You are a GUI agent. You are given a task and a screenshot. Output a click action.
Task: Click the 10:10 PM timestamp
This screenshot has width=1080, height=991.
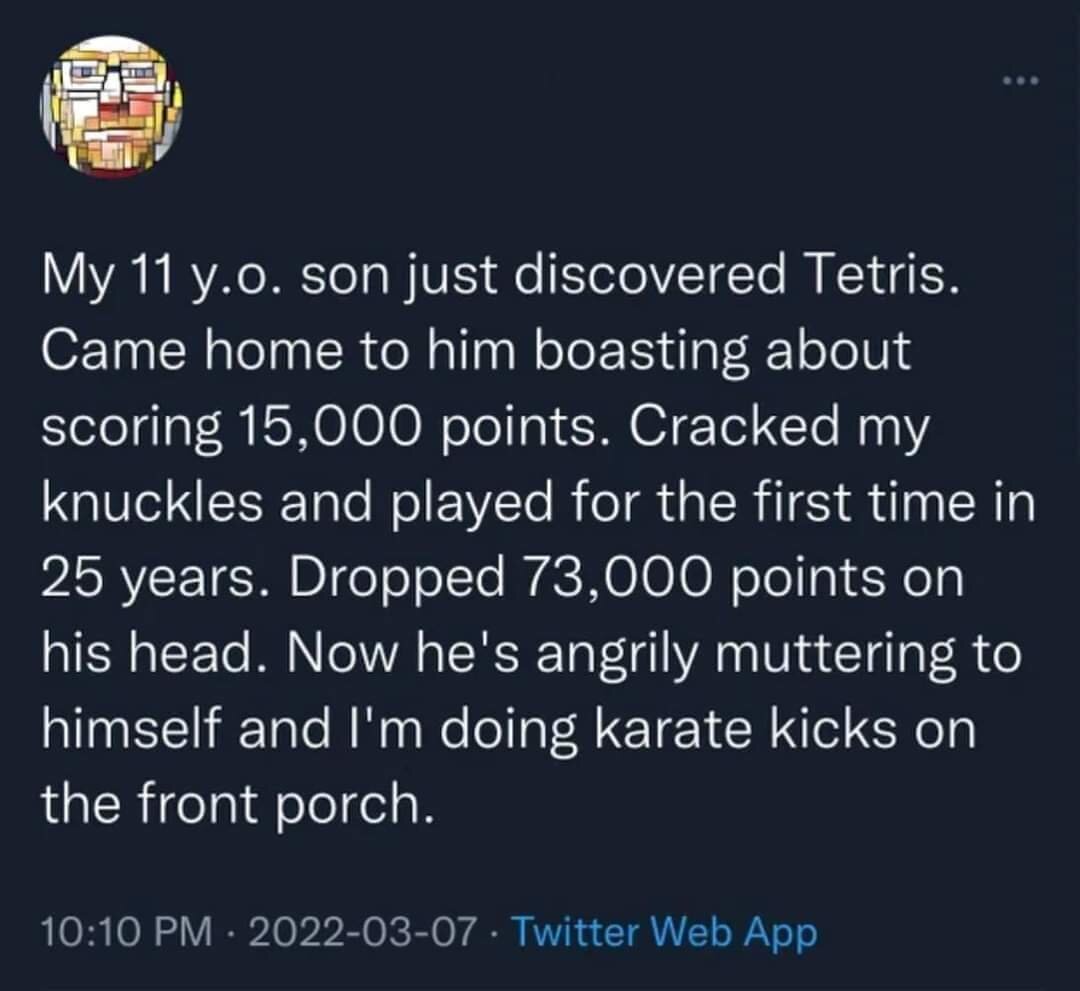[127, 933]
